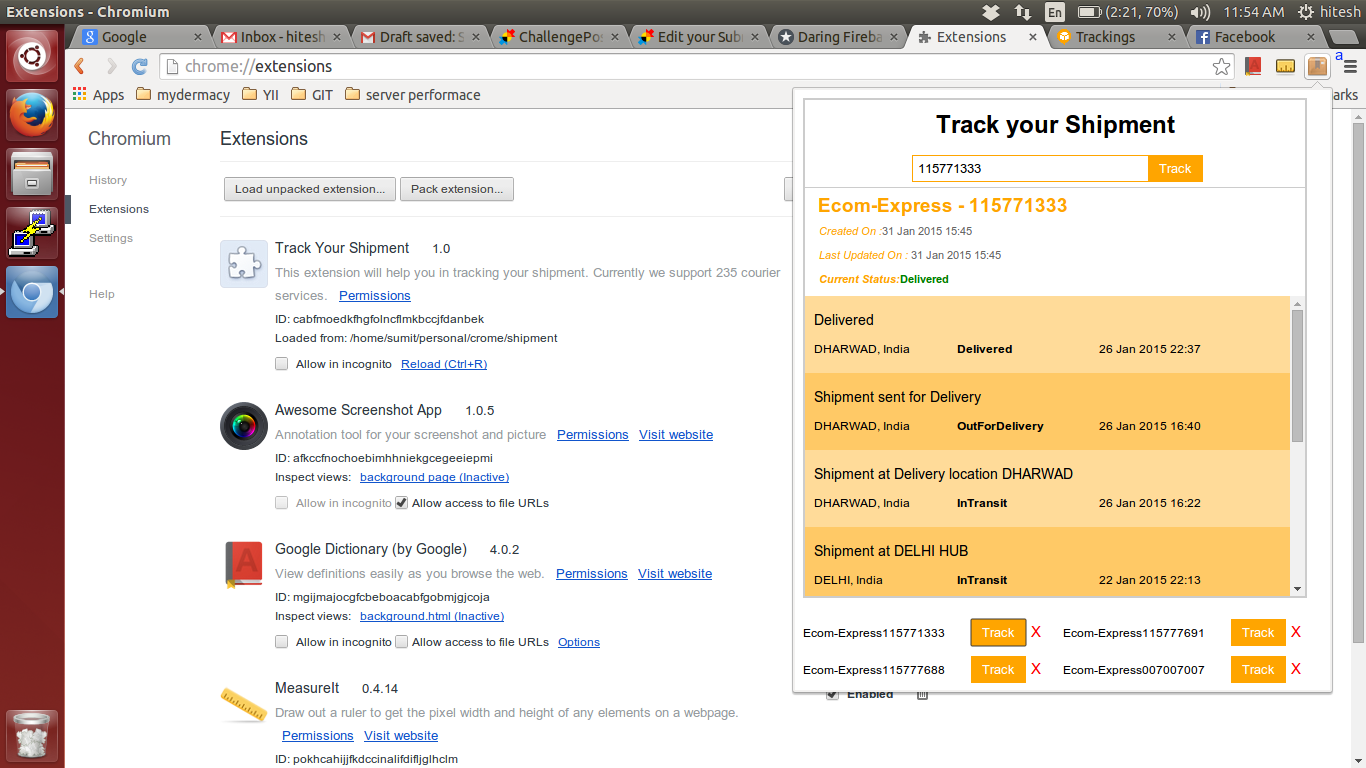Screen dimensions: 1366x768
Task: Remove Ecom-Express007007007 with red X
Action: [x=1296, y=669]
